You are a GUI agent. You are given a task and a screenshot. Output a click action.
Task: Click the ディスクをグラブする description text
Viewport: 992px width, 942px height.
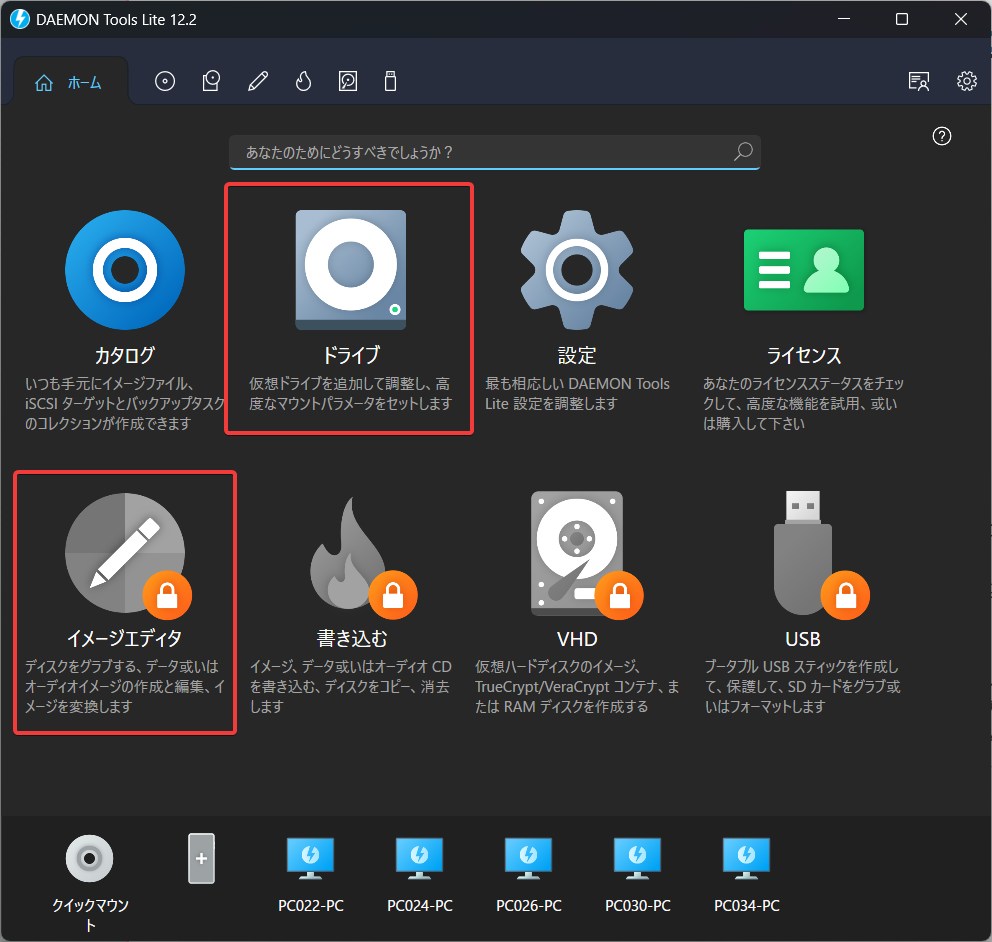tap(125, 686)
